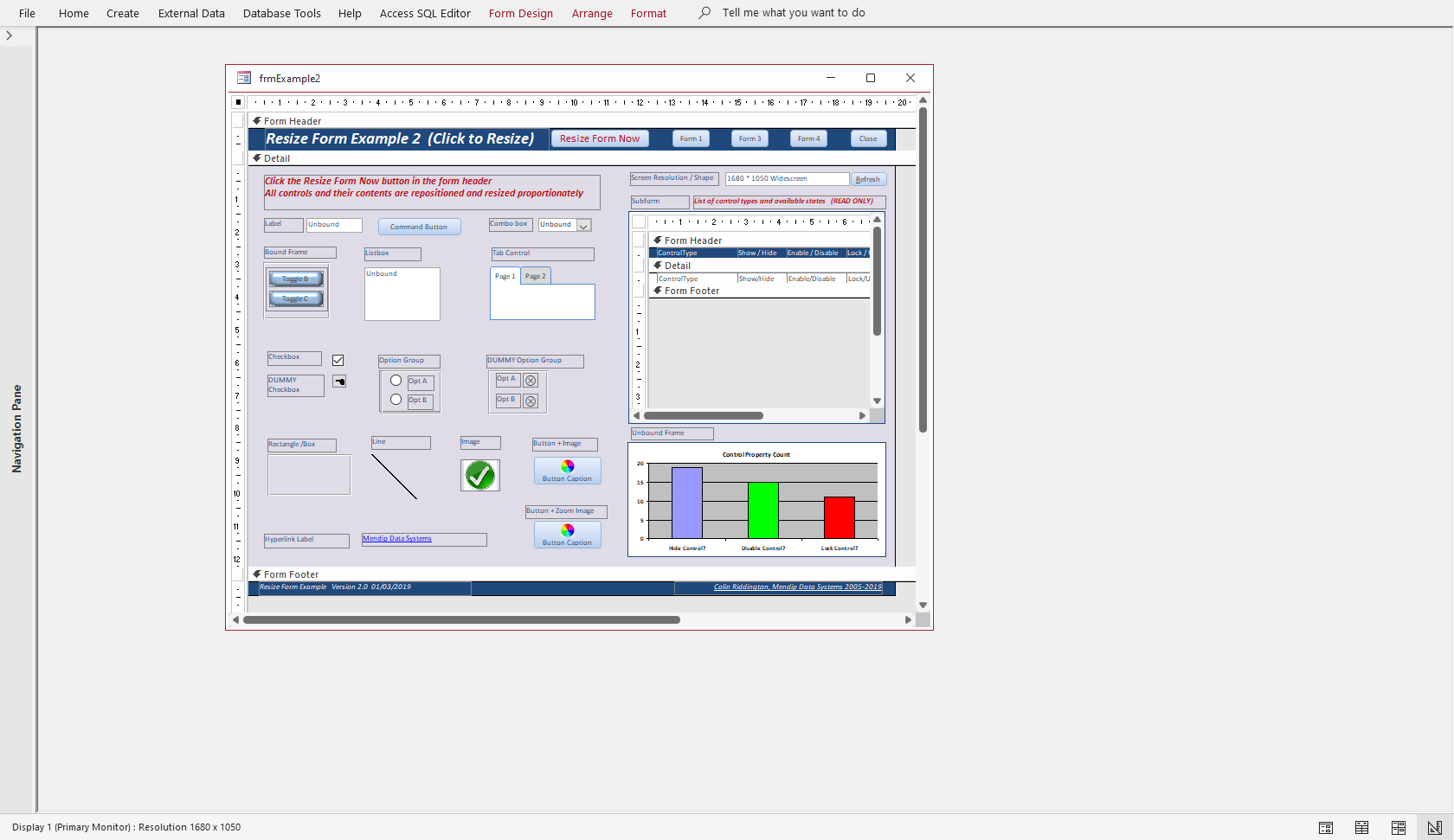Open the Database Tools menu tab
Viewport: 1454px width, 840px height.
[x=281, y=13]
